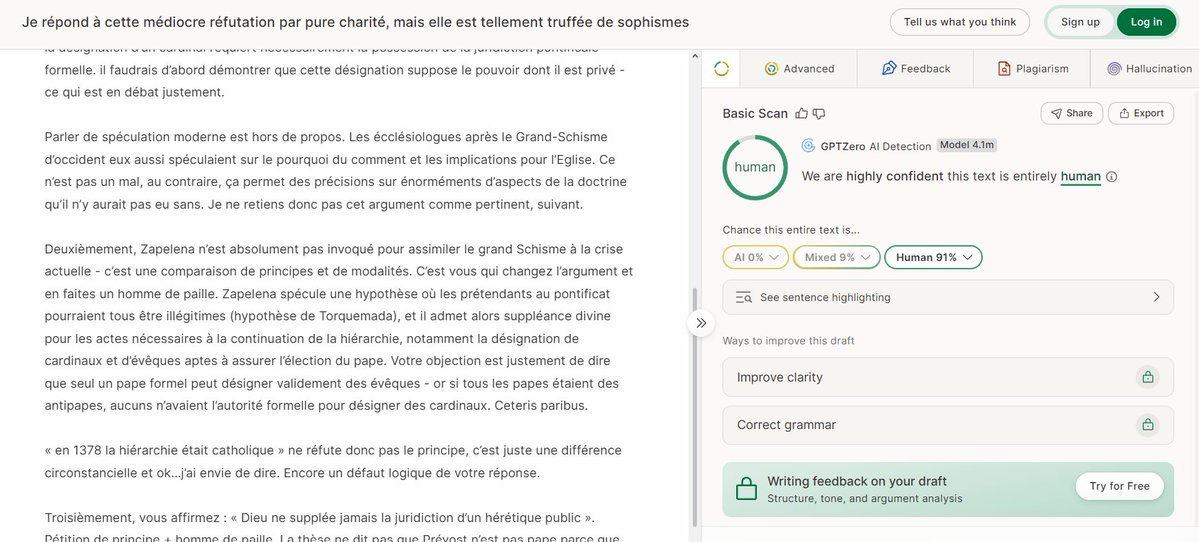Click the text 'Chance this entire text is...'
The height and width of the screenshot is (542, 1199).
(x=791, y=230)
